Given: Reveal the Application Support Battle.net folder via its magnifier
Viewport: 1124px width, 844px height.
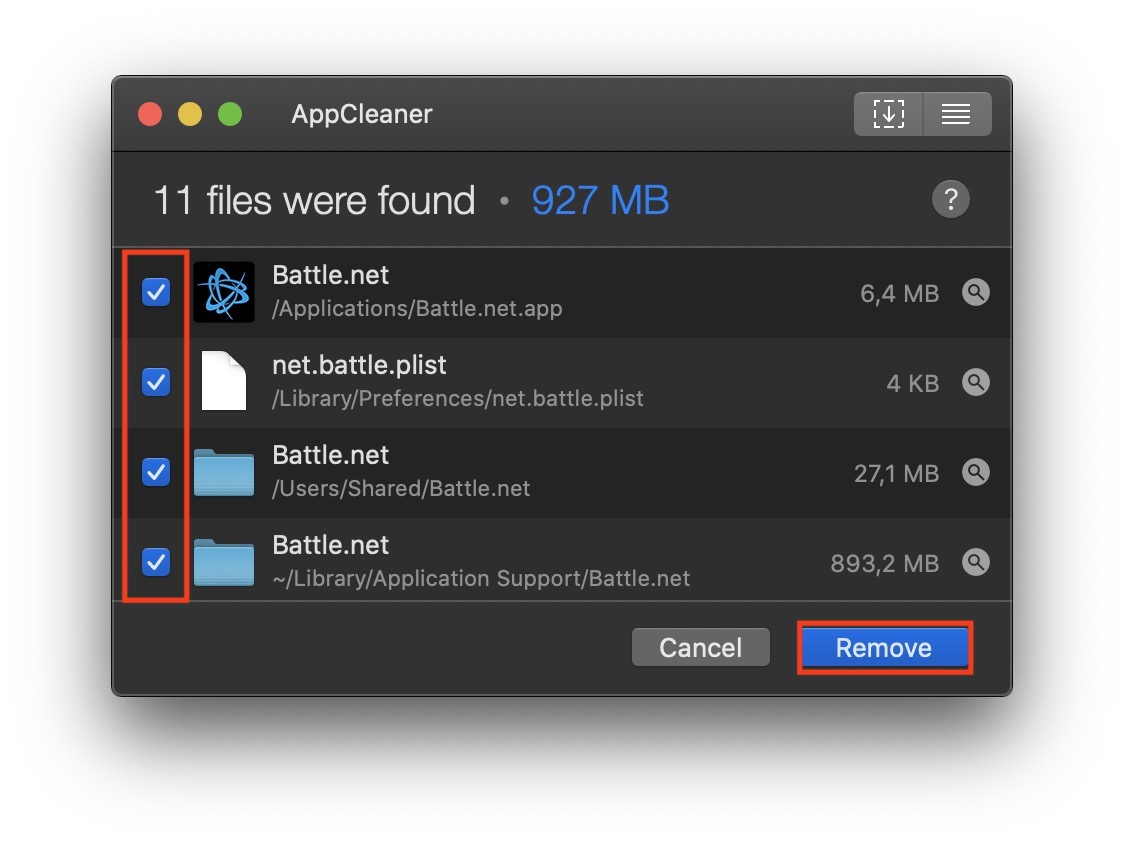Looking at the screenshot, I should pyautogui.click(x=976, y=562).
